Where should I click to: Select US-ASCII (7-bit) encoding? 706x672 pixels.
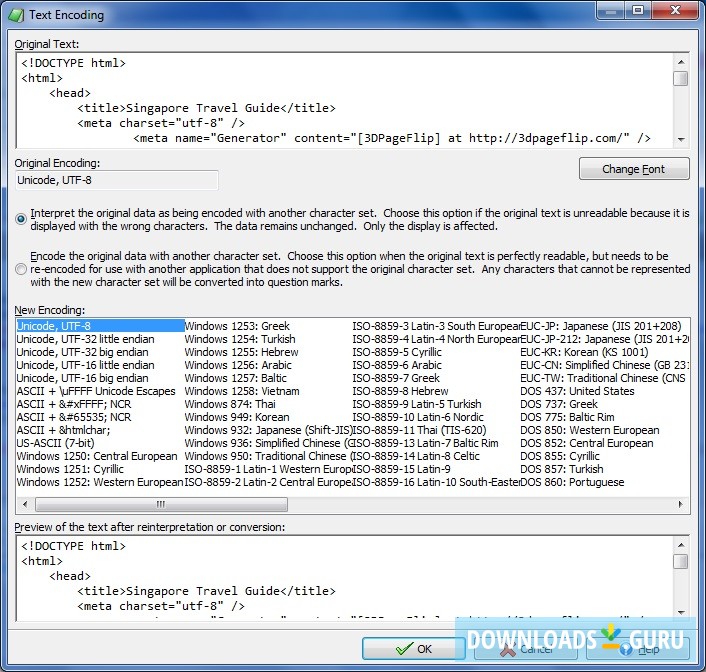55,443
